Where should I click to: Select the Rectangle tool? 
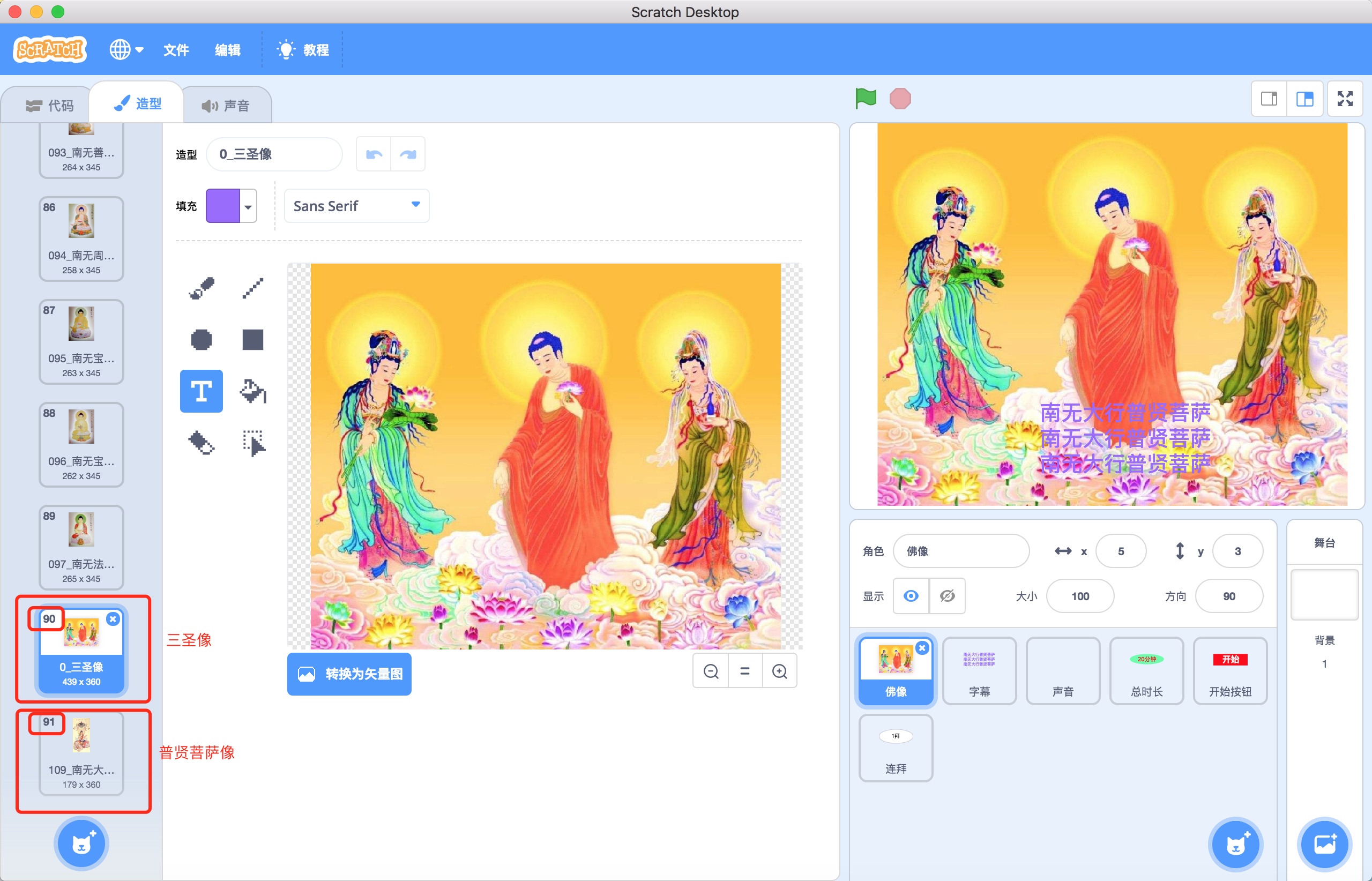click(252, 340)
